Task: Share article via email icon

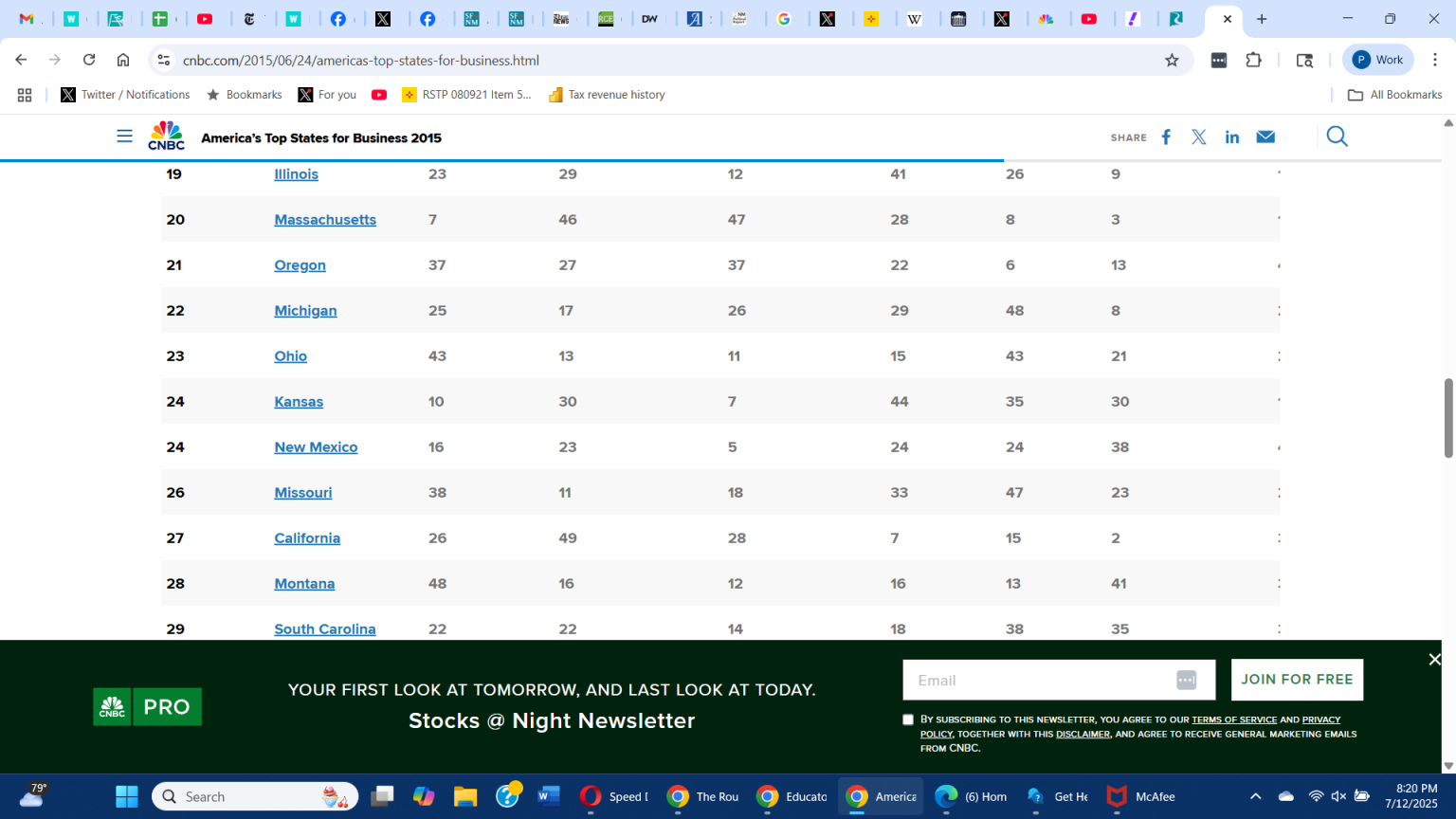Action: coord(1265,137)
